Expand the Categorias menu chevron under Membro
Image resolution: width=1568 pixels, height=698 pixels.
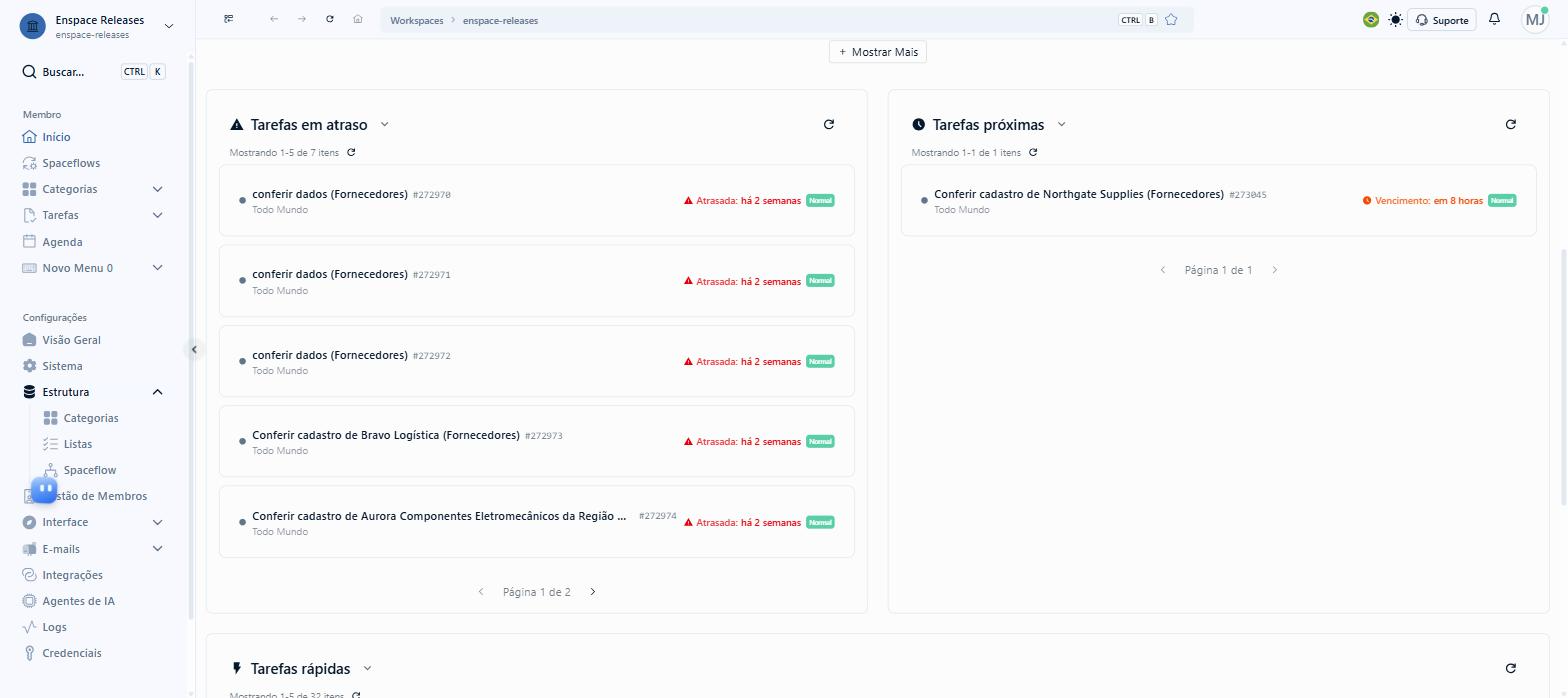(157, 189)
